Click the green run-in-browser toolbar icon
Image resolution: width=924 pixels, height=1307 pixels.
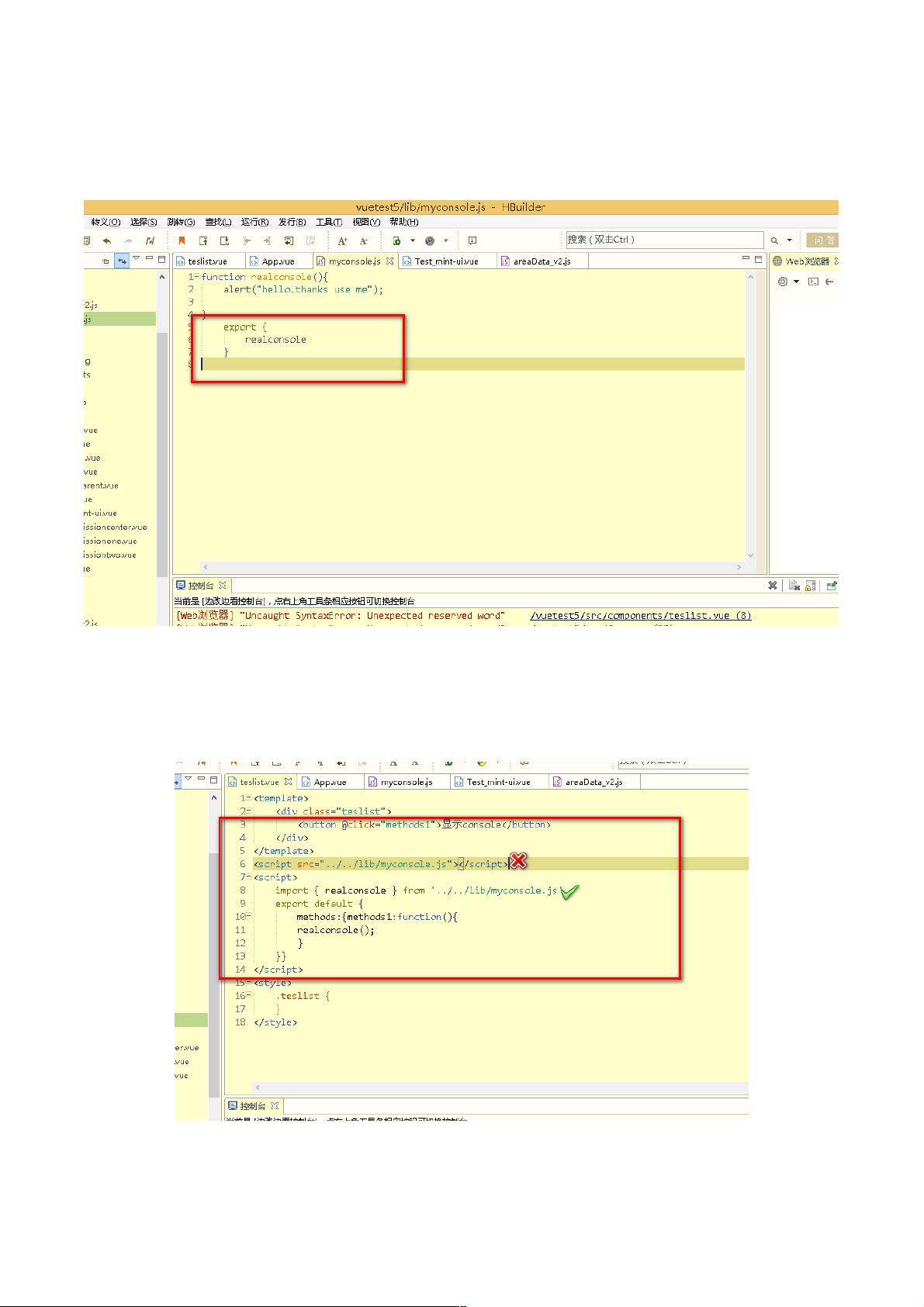(x=396, y=240)
